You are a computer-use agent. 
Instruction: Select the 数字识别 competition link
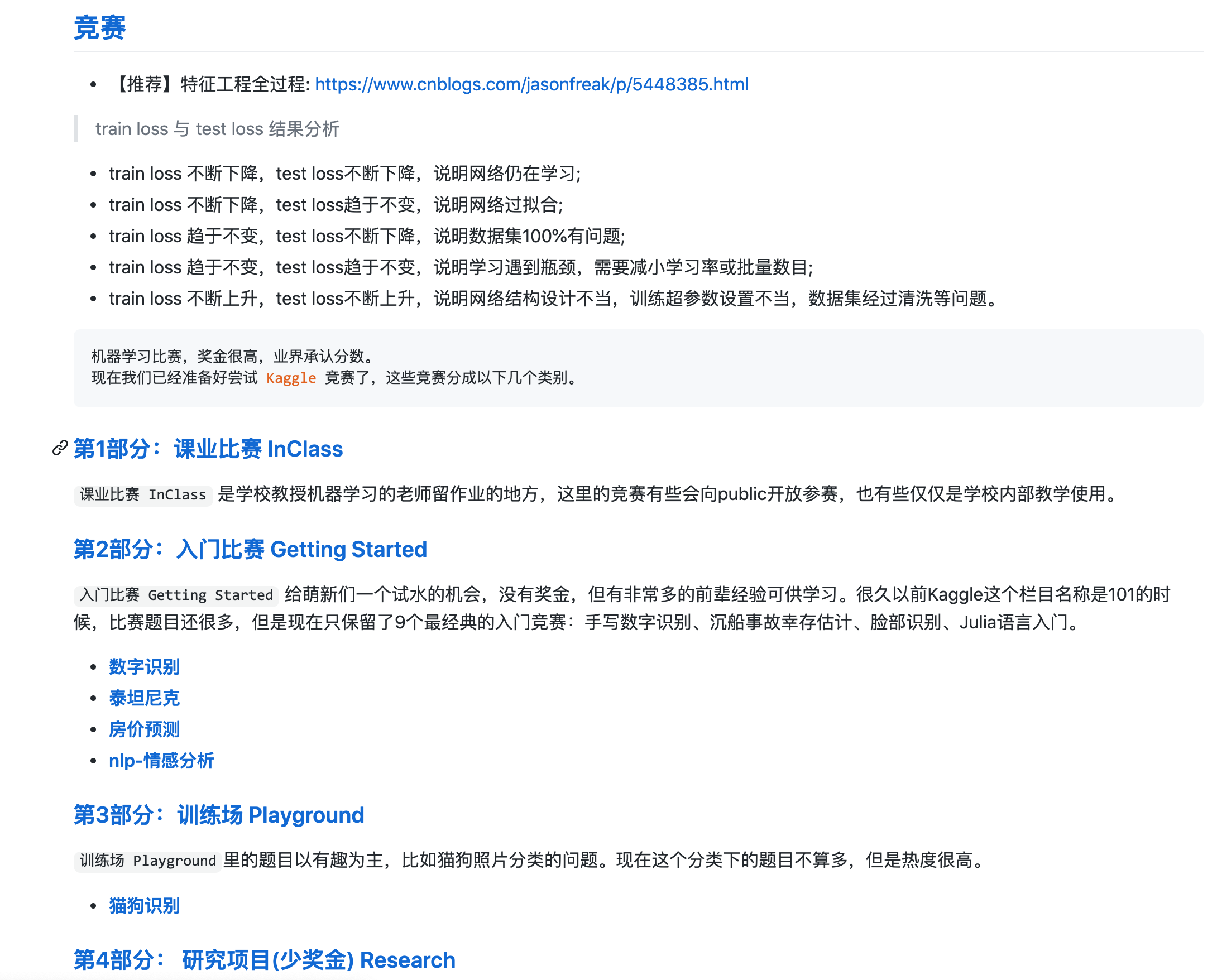click(143, 667)
